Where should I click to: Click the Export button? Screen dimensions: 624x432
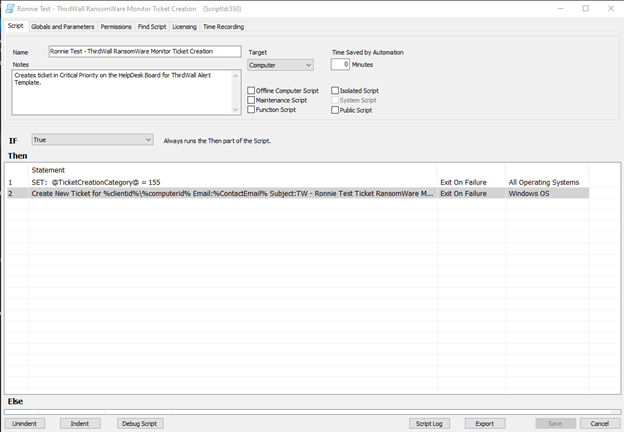click(x=485, y=424)
